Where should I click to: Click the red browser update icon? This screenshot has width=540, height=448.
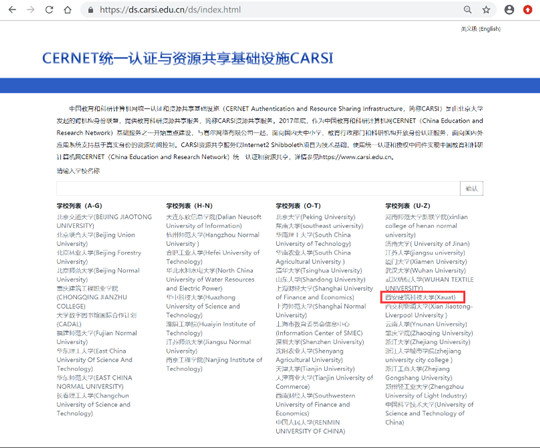click(x=527, y=10)
